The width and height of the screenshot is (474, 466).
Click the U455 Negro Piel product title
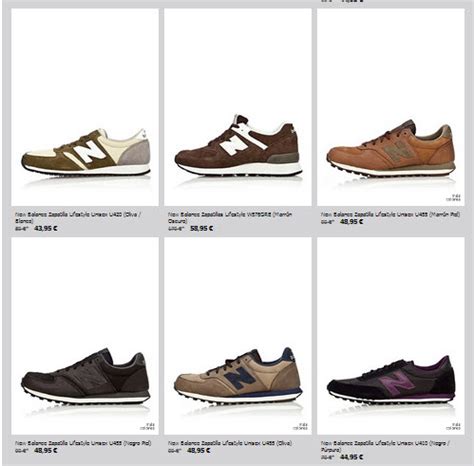83,443
